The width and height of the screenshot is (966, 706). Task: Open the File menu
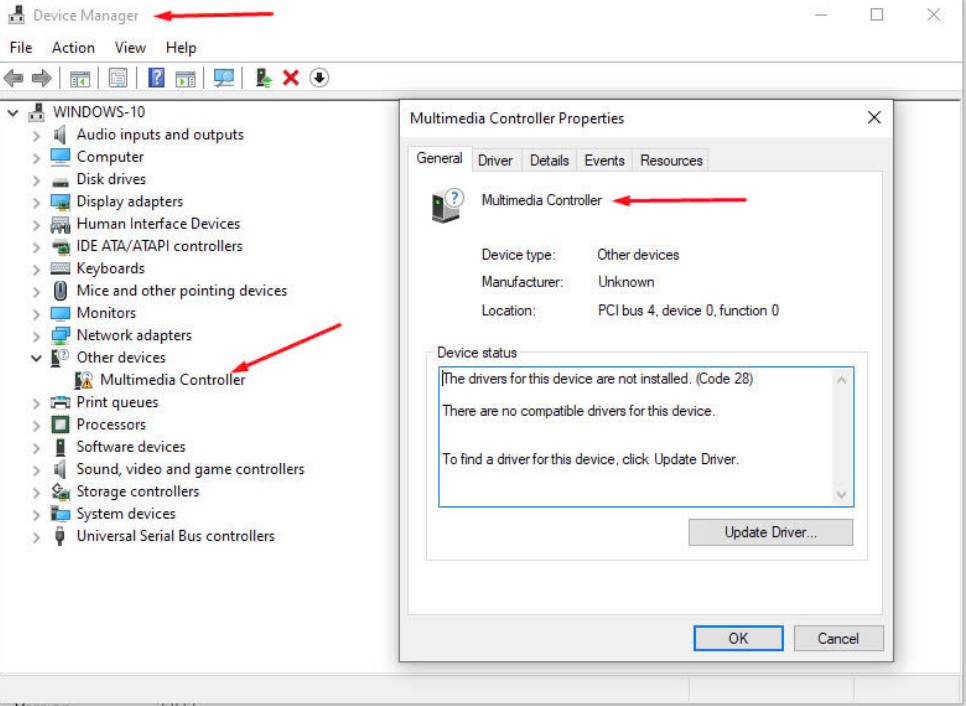(x=21, y=47)
